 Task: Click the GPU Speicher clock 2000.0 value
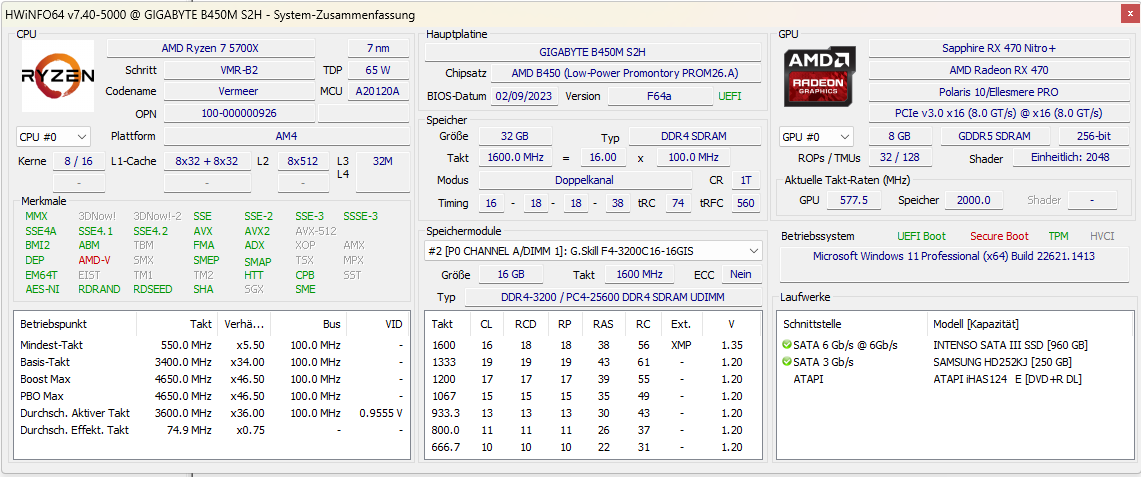click(974, 201)
